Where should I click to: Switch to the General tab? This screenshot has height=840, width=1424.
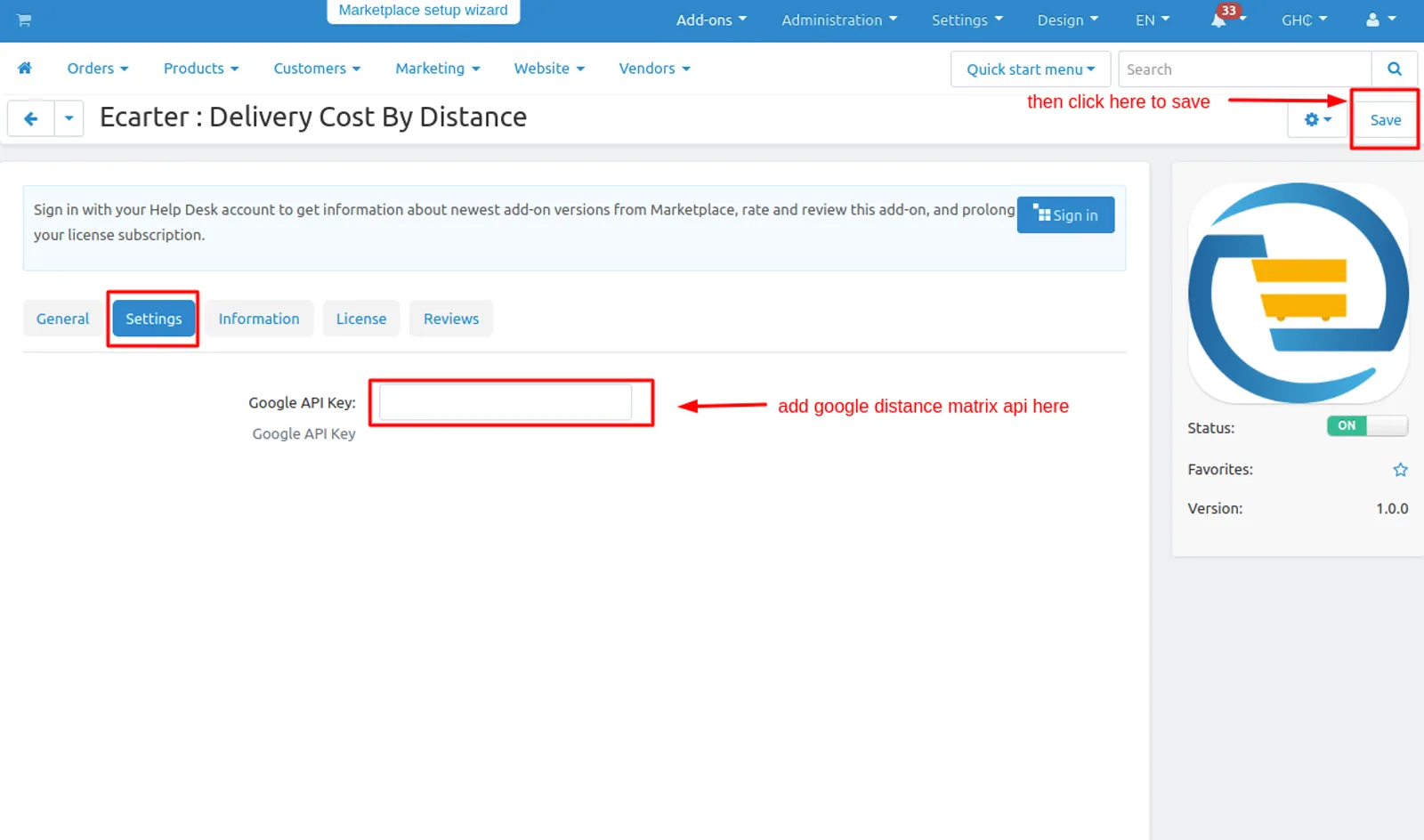pos(62,319)
